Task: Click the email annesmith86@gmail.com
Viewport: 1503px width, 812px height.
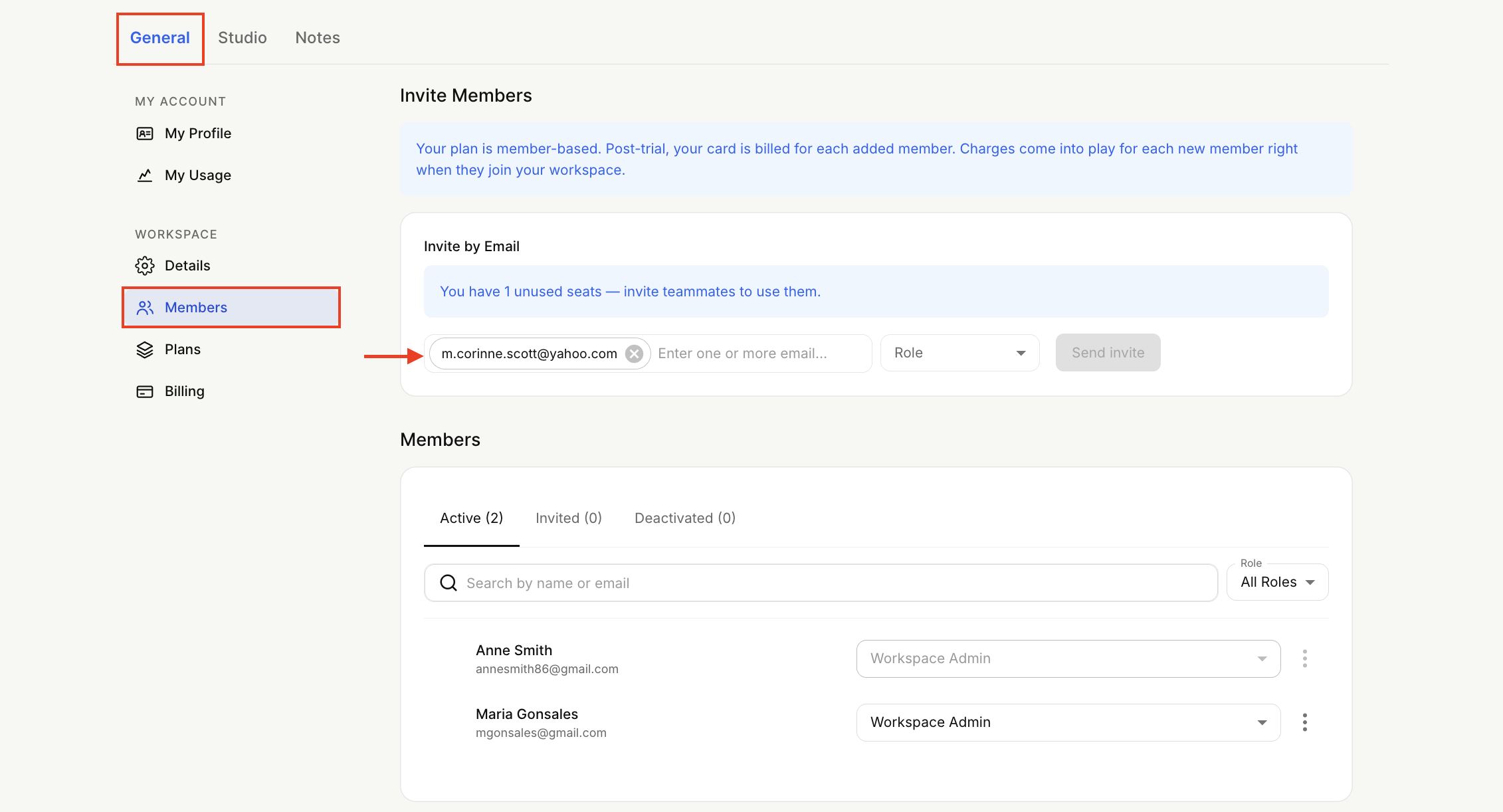Action: point(547,669)
